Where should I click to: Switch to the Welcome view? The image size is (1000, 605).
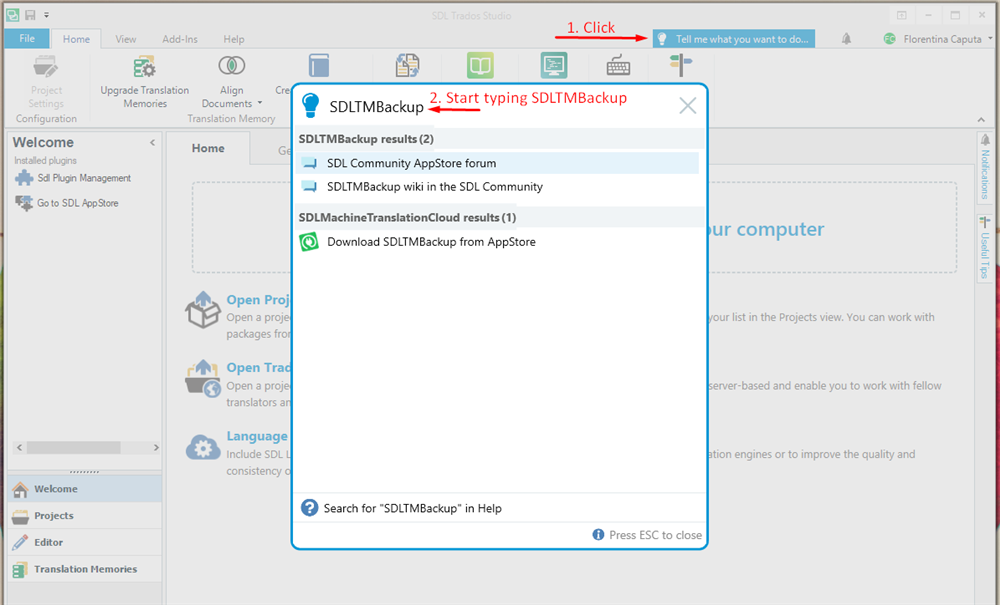[x=84, y=489]
